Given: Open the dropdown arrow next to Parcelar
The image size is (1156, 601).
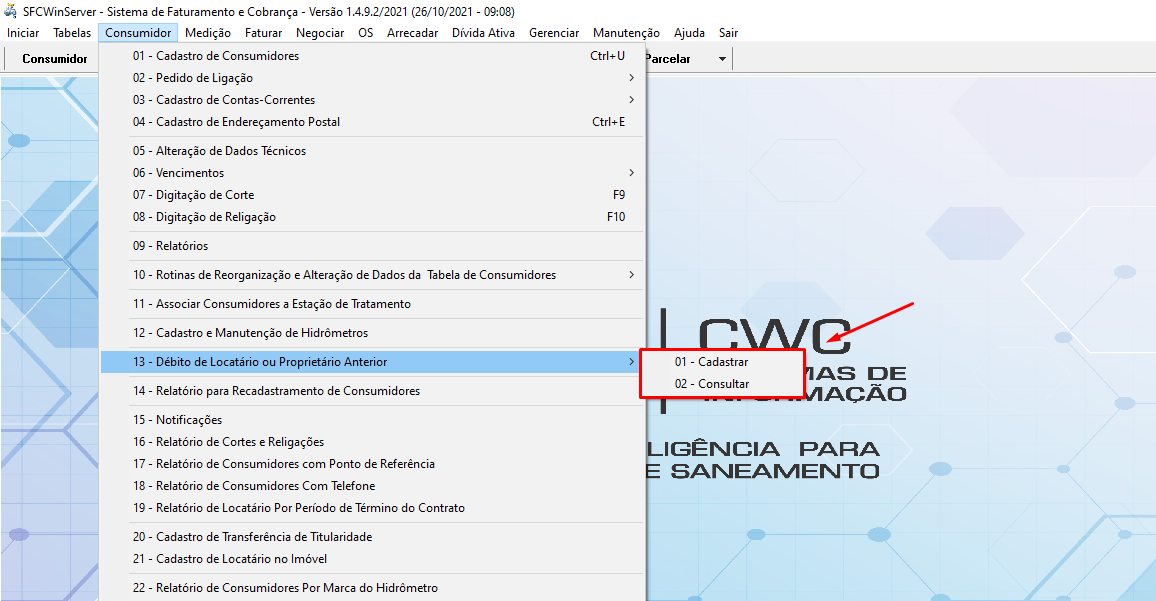Looking at the screenshot, I should [x=722, y=59].
